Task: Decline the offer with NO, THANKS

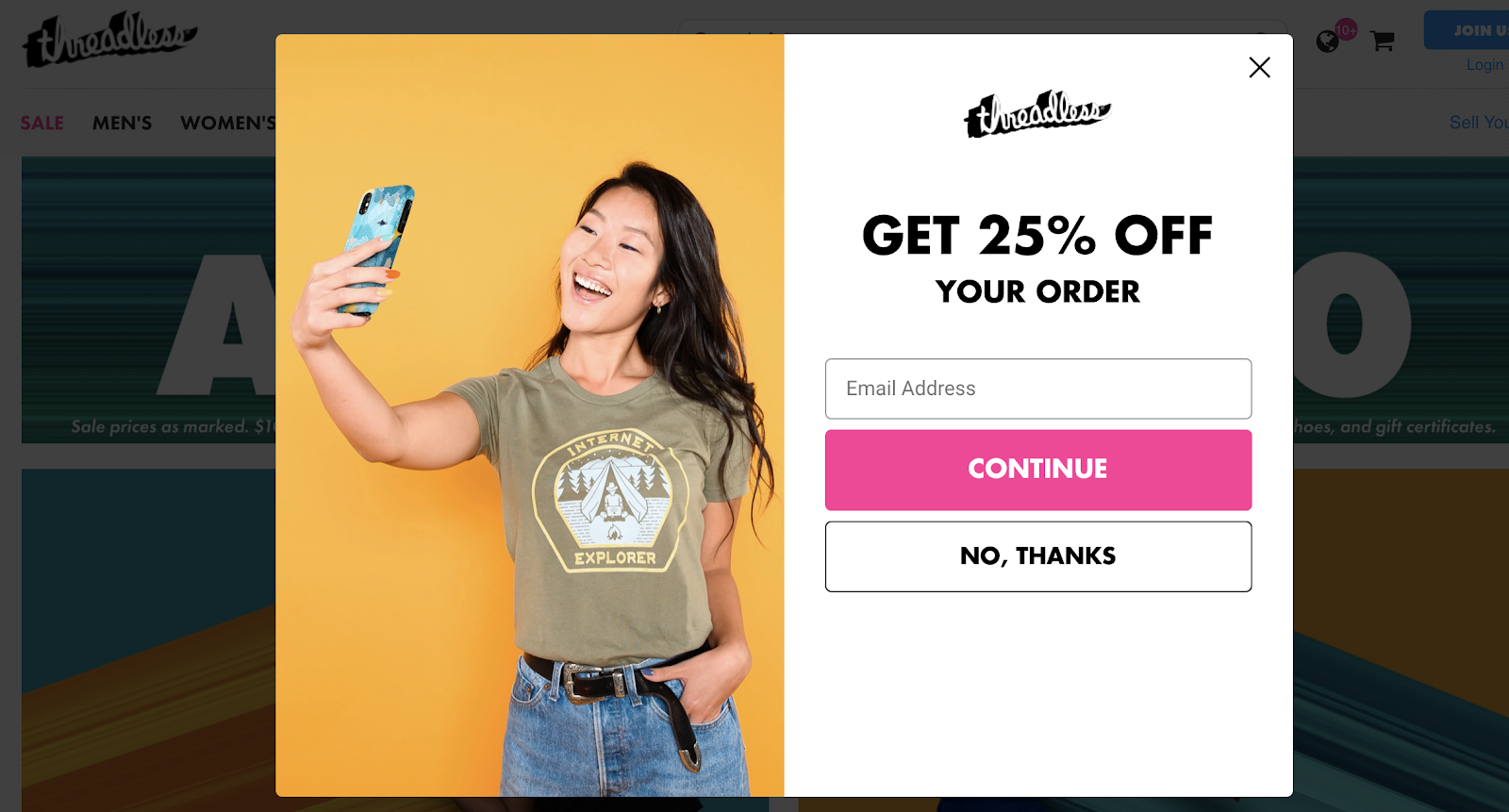Action: coord(1038,556)
